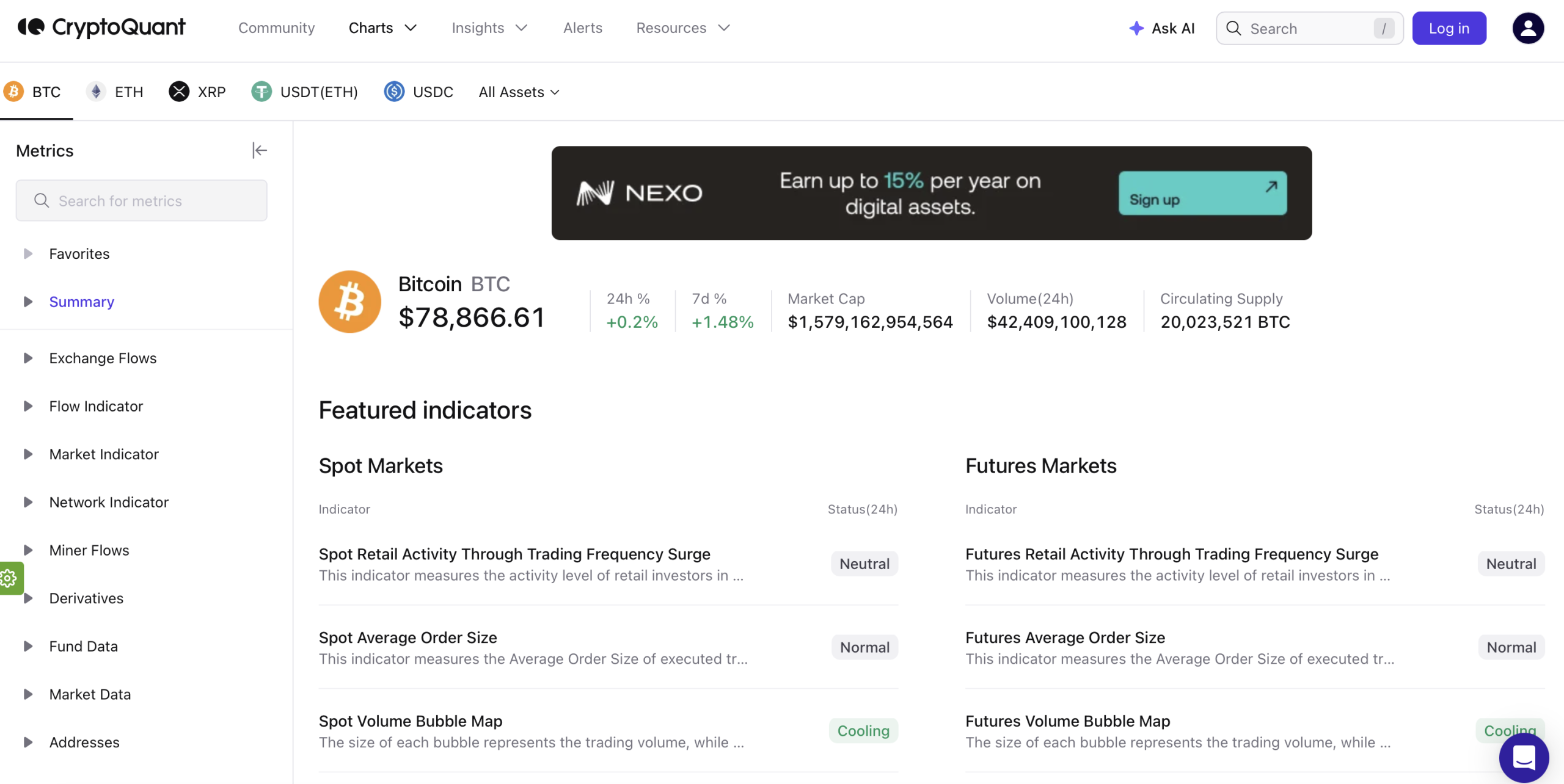Click Neutral status for Futures Retail Activity
This screenshot has width=1564, height=784.
(x=1511, y=564)
